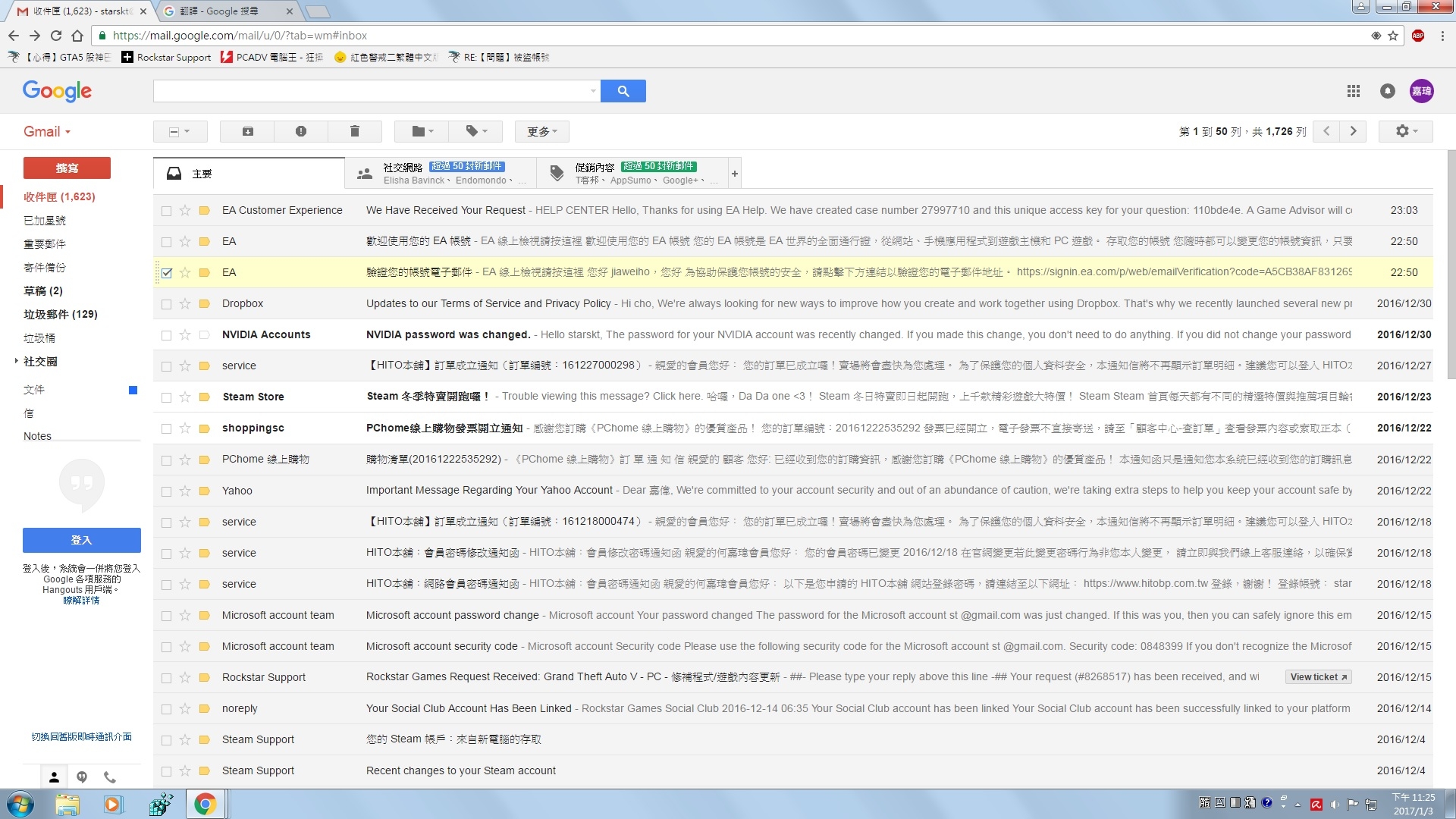
Task: Open the move-to folder dropdown
Action: pyautogui.click(x=422, y=132)
